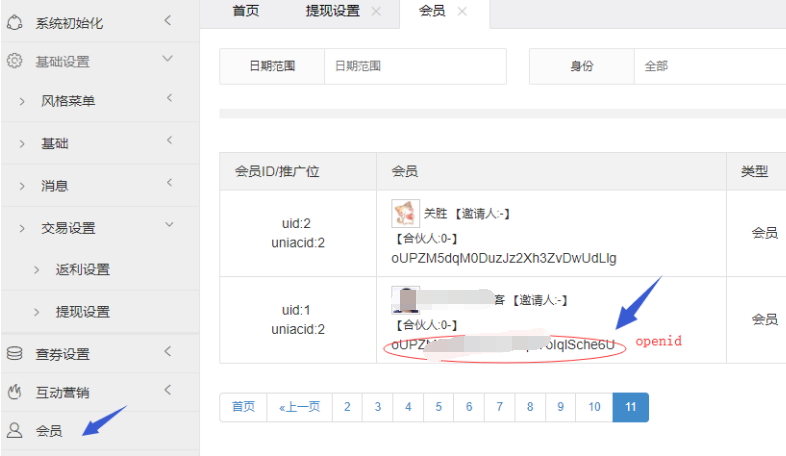Click the gear icon beside 基础设置

(x=15, y=61)
